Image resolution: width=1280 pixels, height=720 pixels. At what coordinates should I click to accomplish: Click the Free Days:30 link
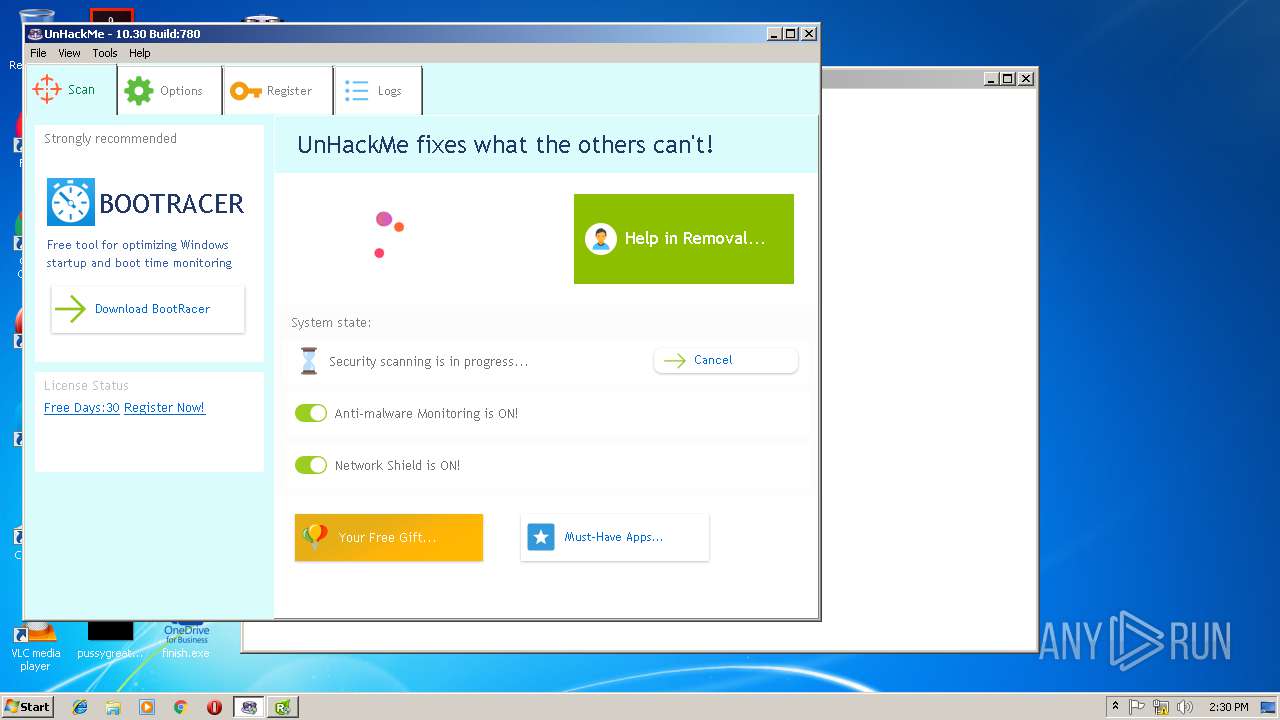click(x=82, y=408)
